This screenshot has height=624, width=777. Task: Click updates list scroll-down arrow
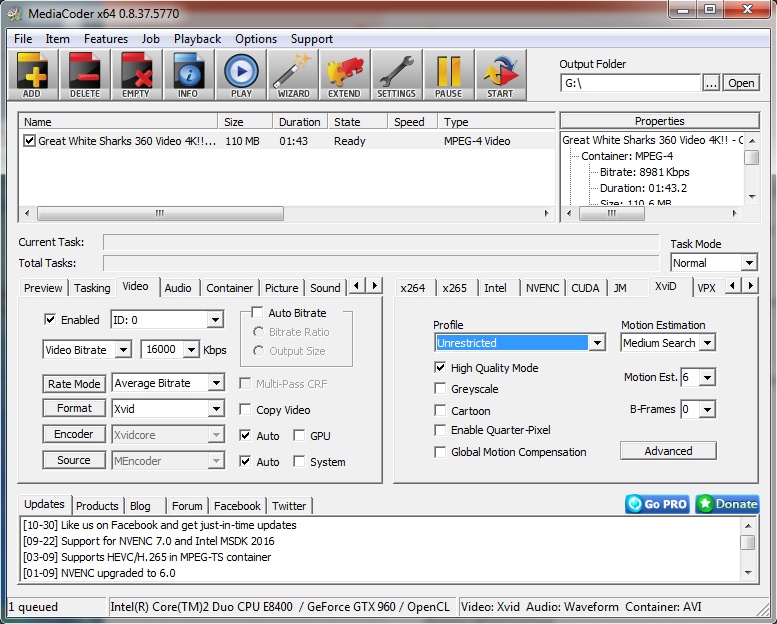748,573
